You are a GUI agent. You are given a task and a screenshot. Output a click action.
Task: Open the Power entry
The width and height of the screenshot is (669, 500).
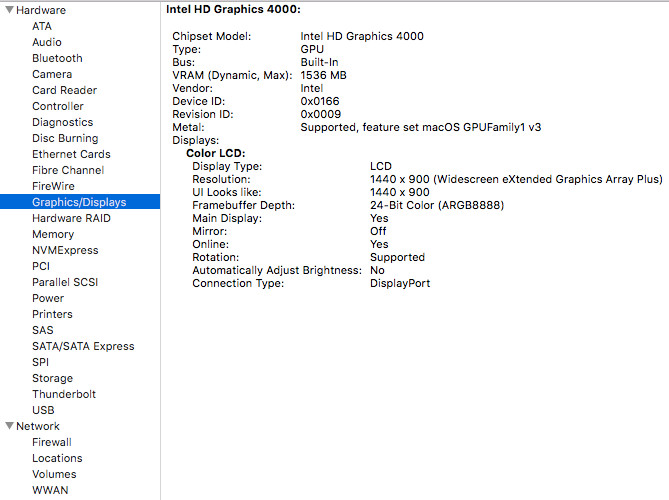click(x=48, y=298)
